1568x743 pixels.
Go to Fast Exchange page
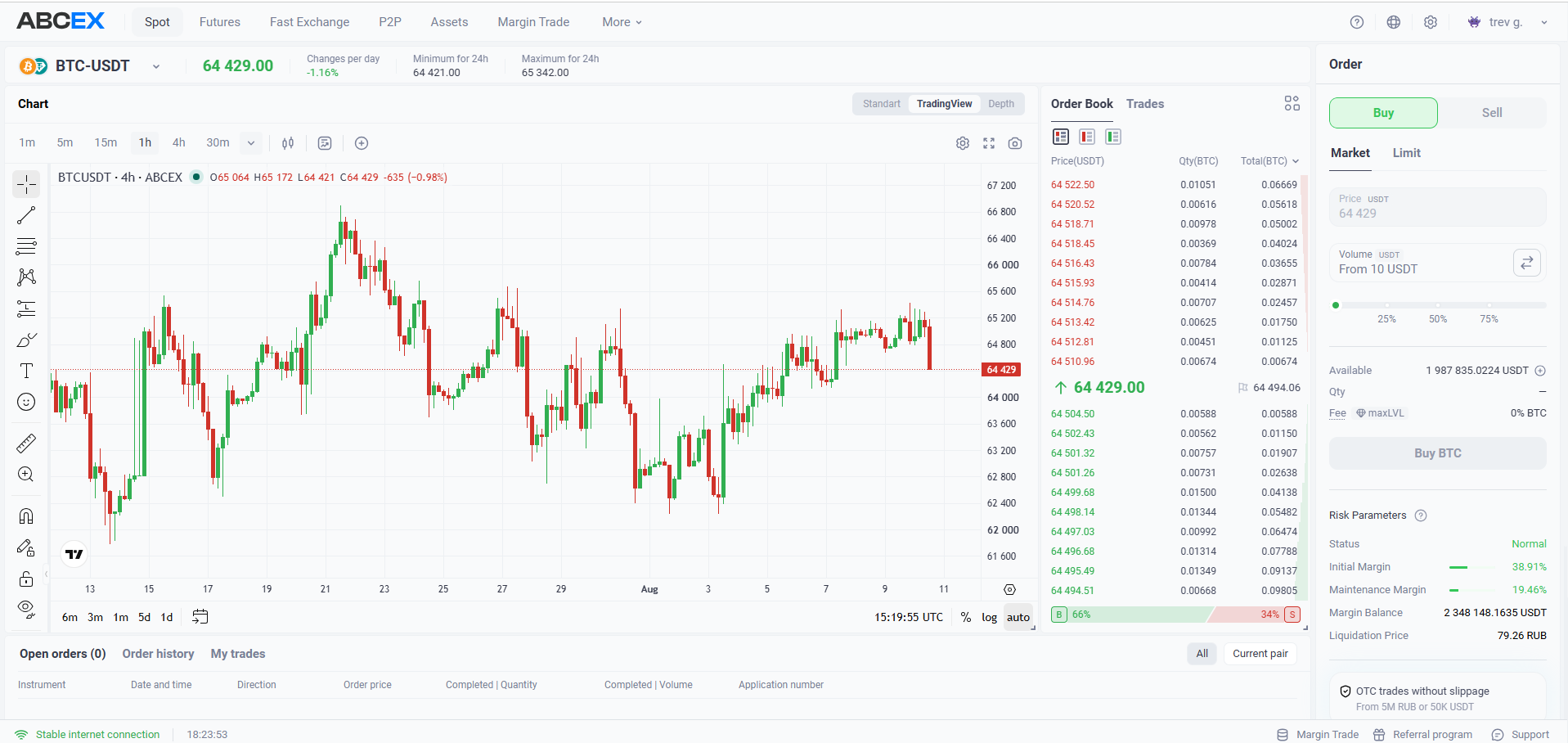pyautogui.click(x=309, y=22)
